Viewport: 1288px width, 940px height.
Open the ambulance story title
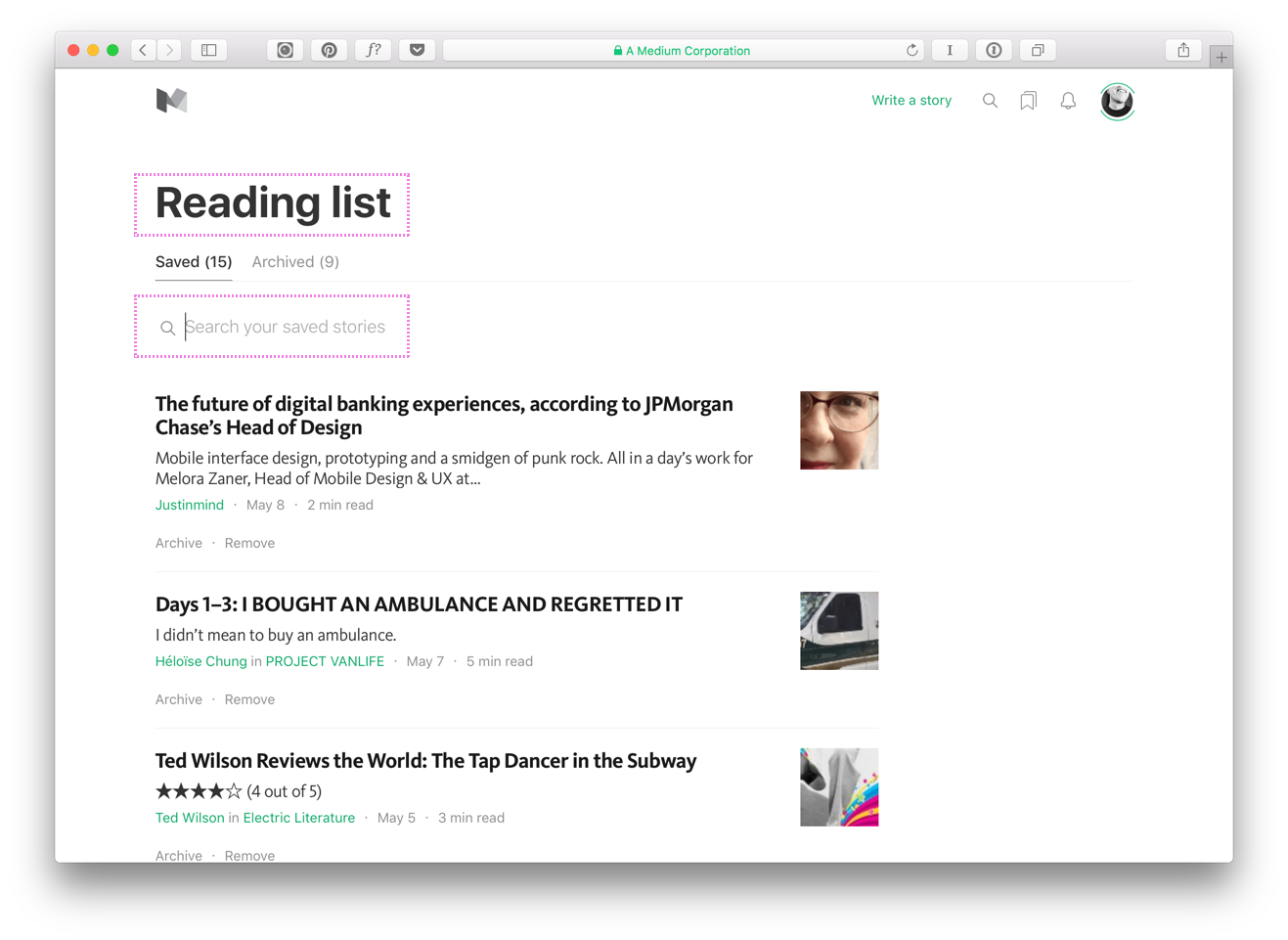click(x=419, y=604)
